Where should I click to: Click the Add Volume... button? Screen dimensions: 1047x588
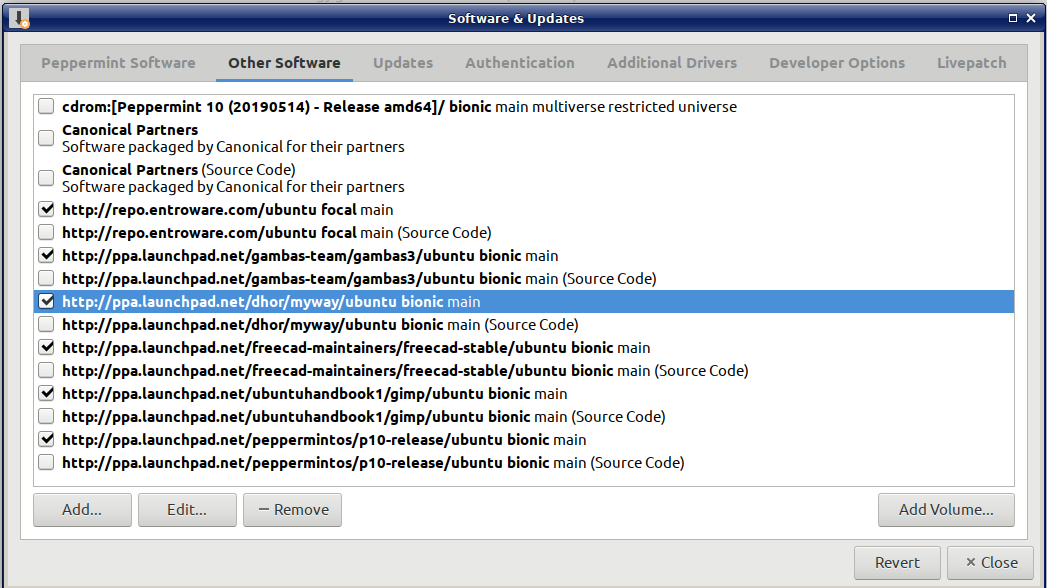point(945,510)
